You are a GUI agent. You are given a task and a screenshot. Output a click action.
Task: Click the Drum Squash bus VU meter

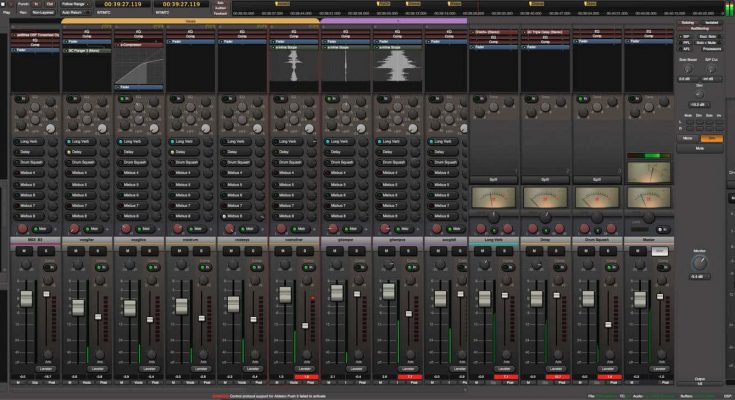pos(596,198)
